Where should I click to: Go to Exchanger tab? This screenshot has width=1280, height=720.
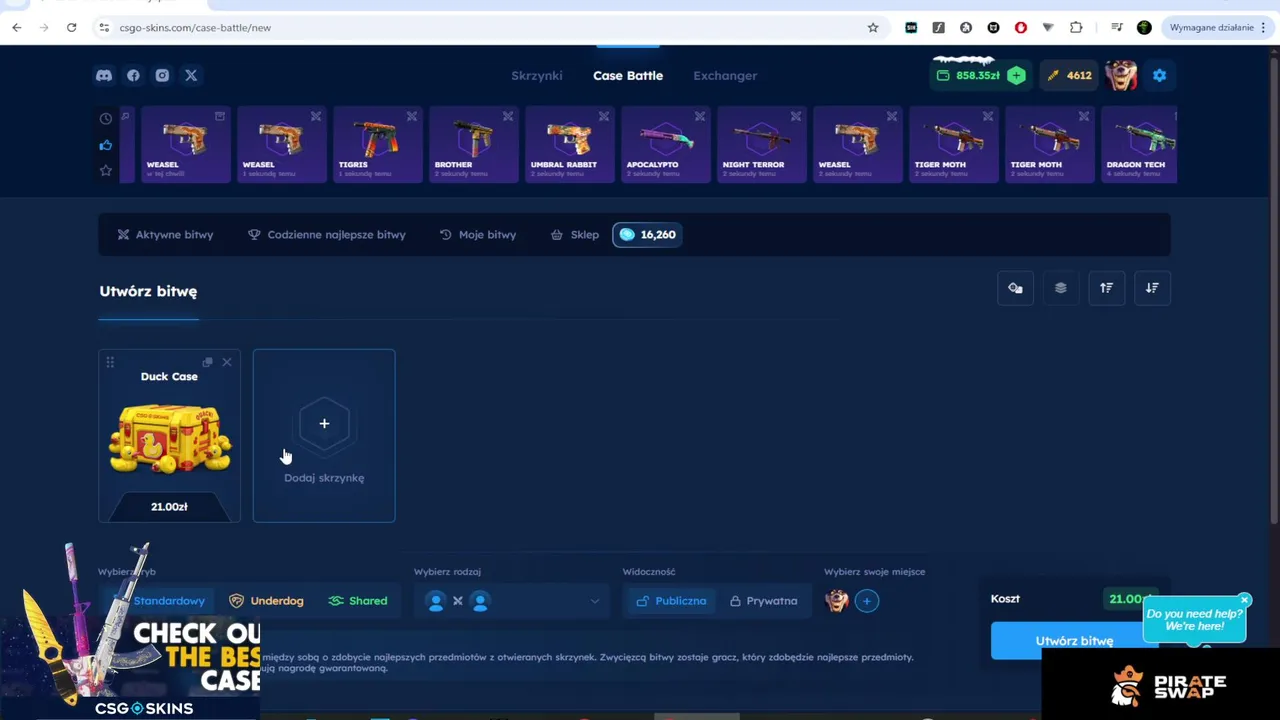click(x=725, y=75)
